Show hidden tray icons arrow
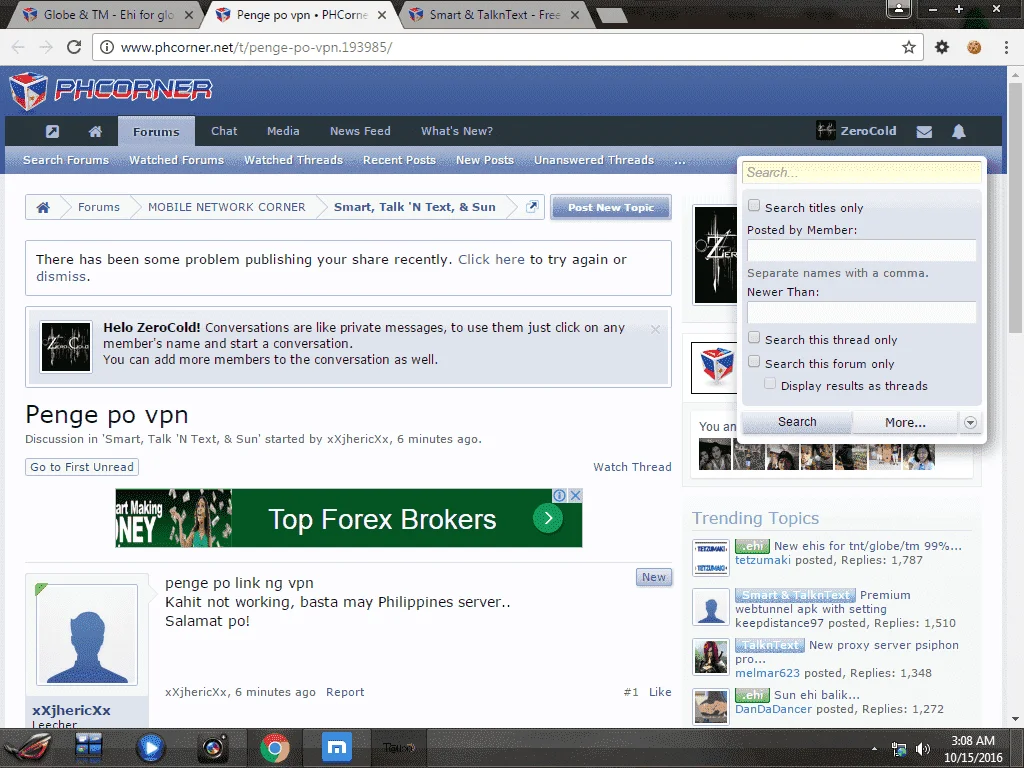The height and width of the screenshot is (768, 1024). 874,749
